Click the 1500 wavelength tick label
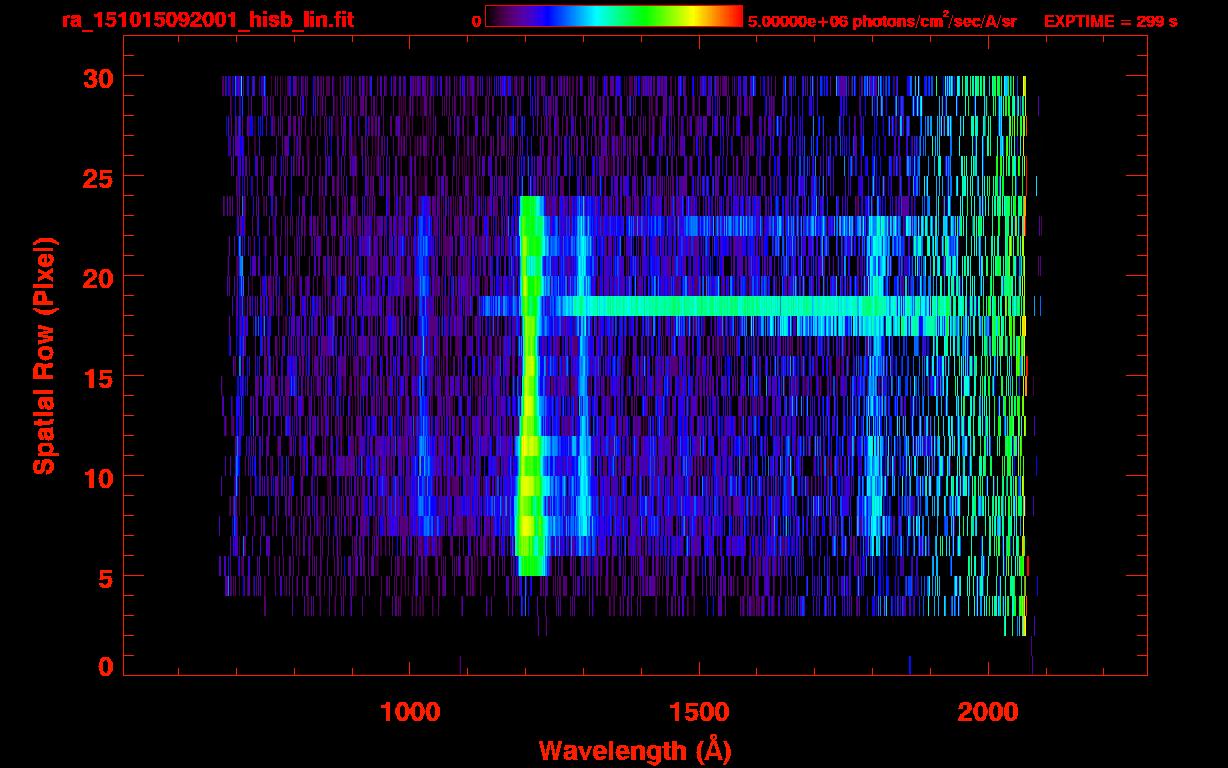This screenshot has height=768, width=1228. click(x=699, y=711)
